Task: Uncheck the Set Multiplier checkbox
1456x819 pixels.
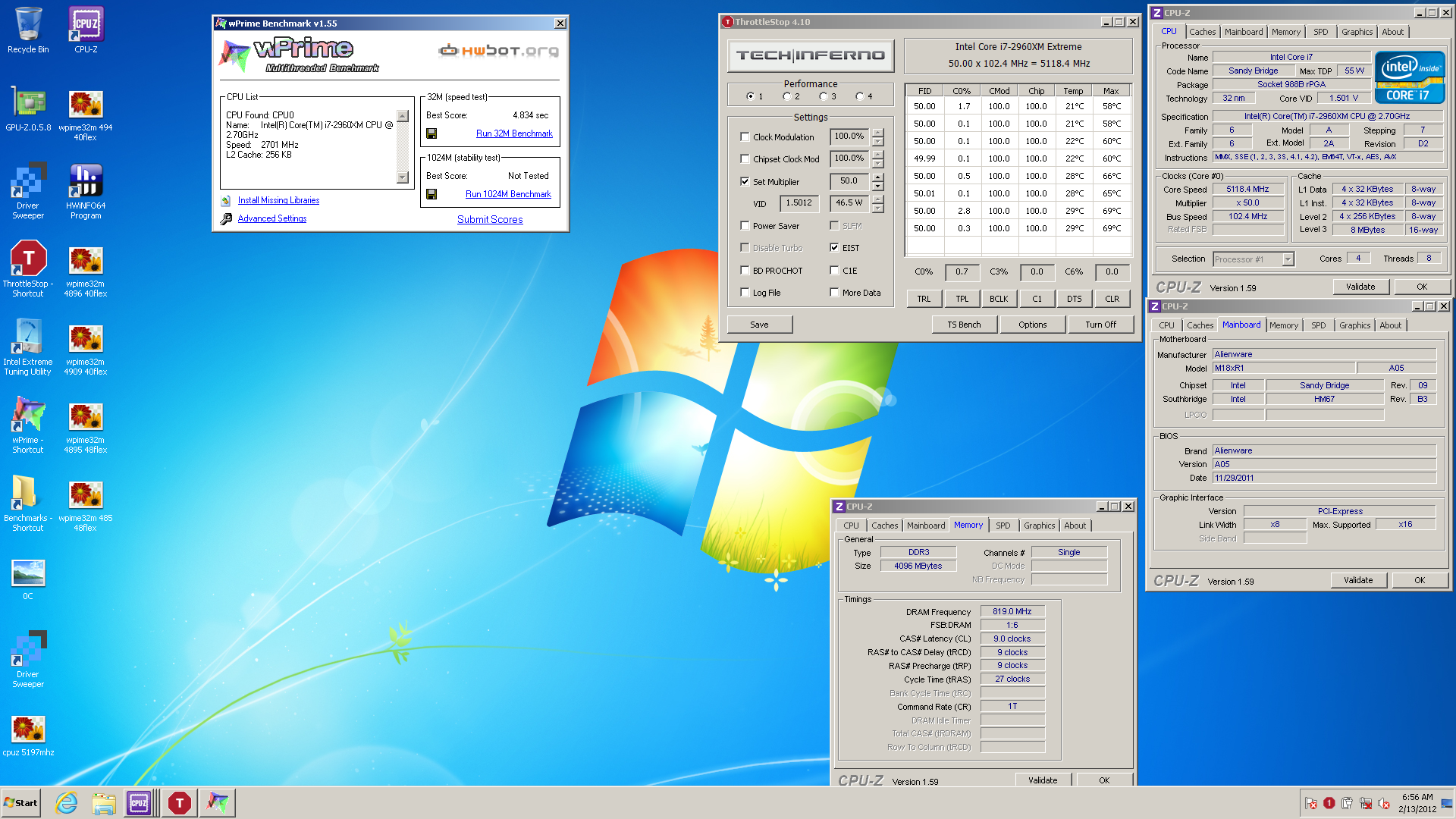Action: click(x=745, y=182)
